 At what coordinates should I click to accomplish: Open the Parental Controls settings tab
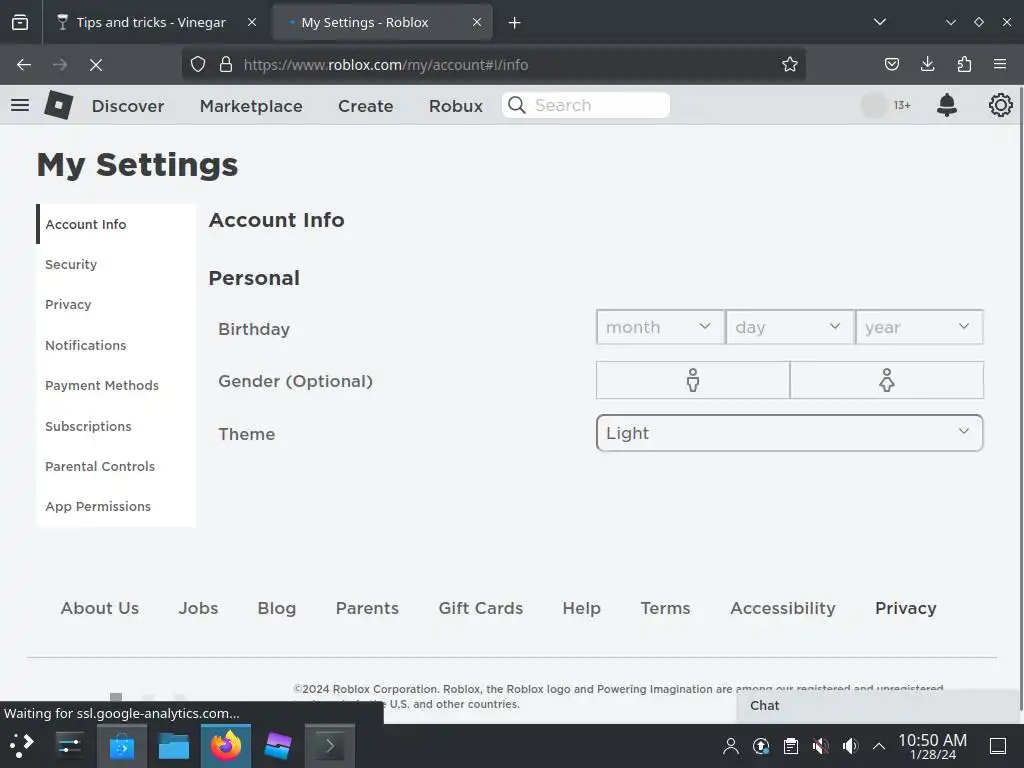[x=116, y=466]
